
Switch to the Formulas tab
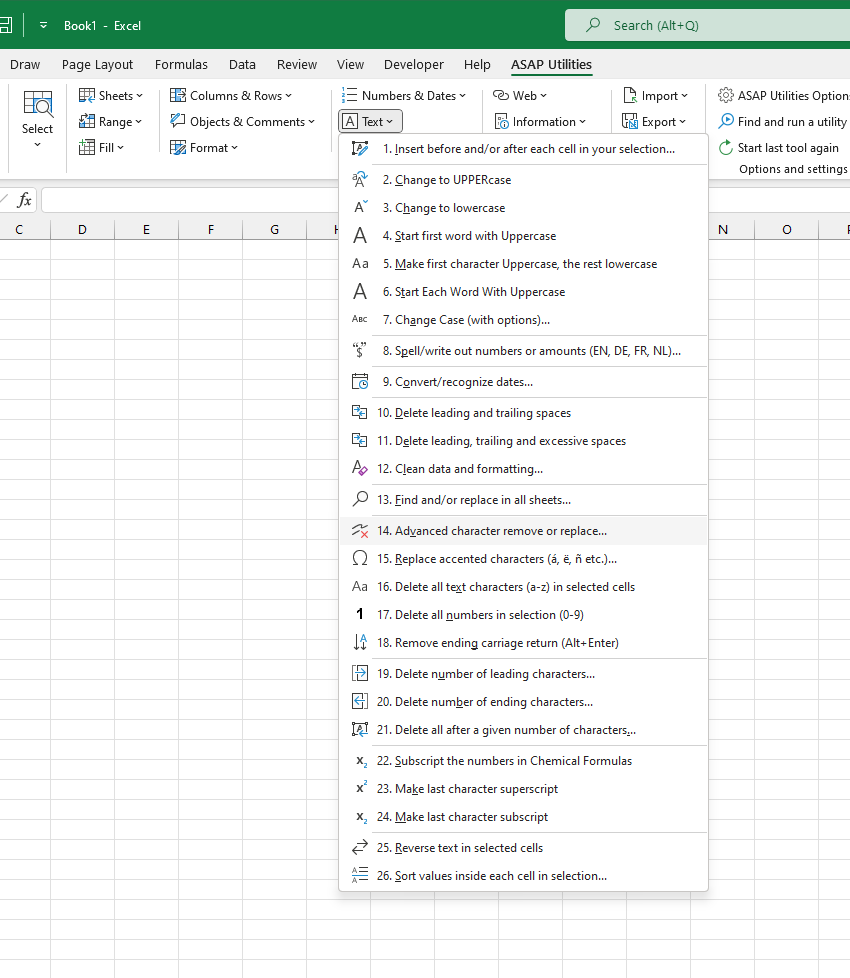tap(181, 64)
